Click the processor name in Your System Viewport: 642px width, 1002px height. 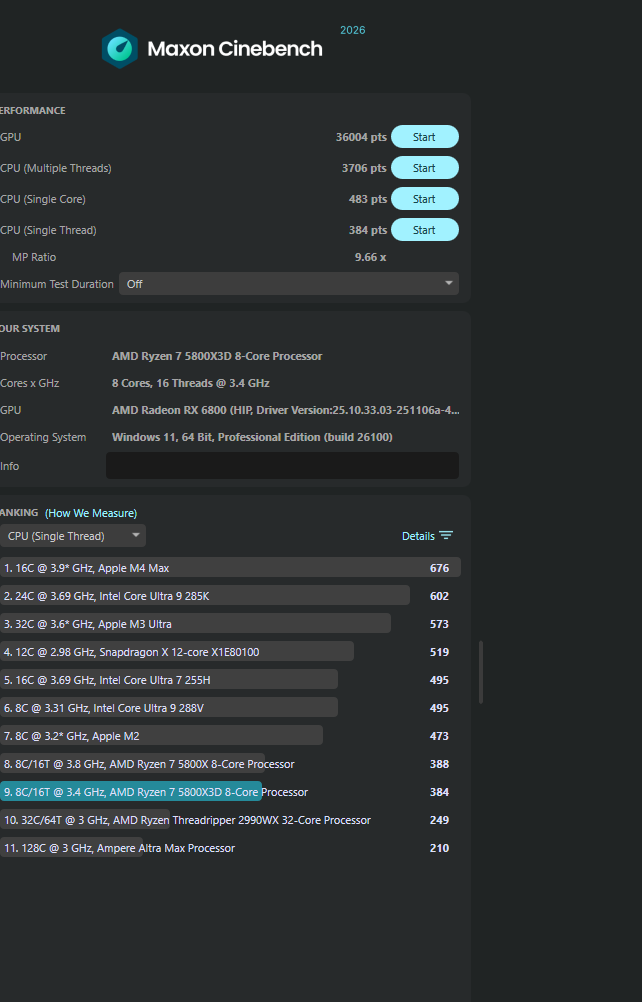[x=217, y=356]
